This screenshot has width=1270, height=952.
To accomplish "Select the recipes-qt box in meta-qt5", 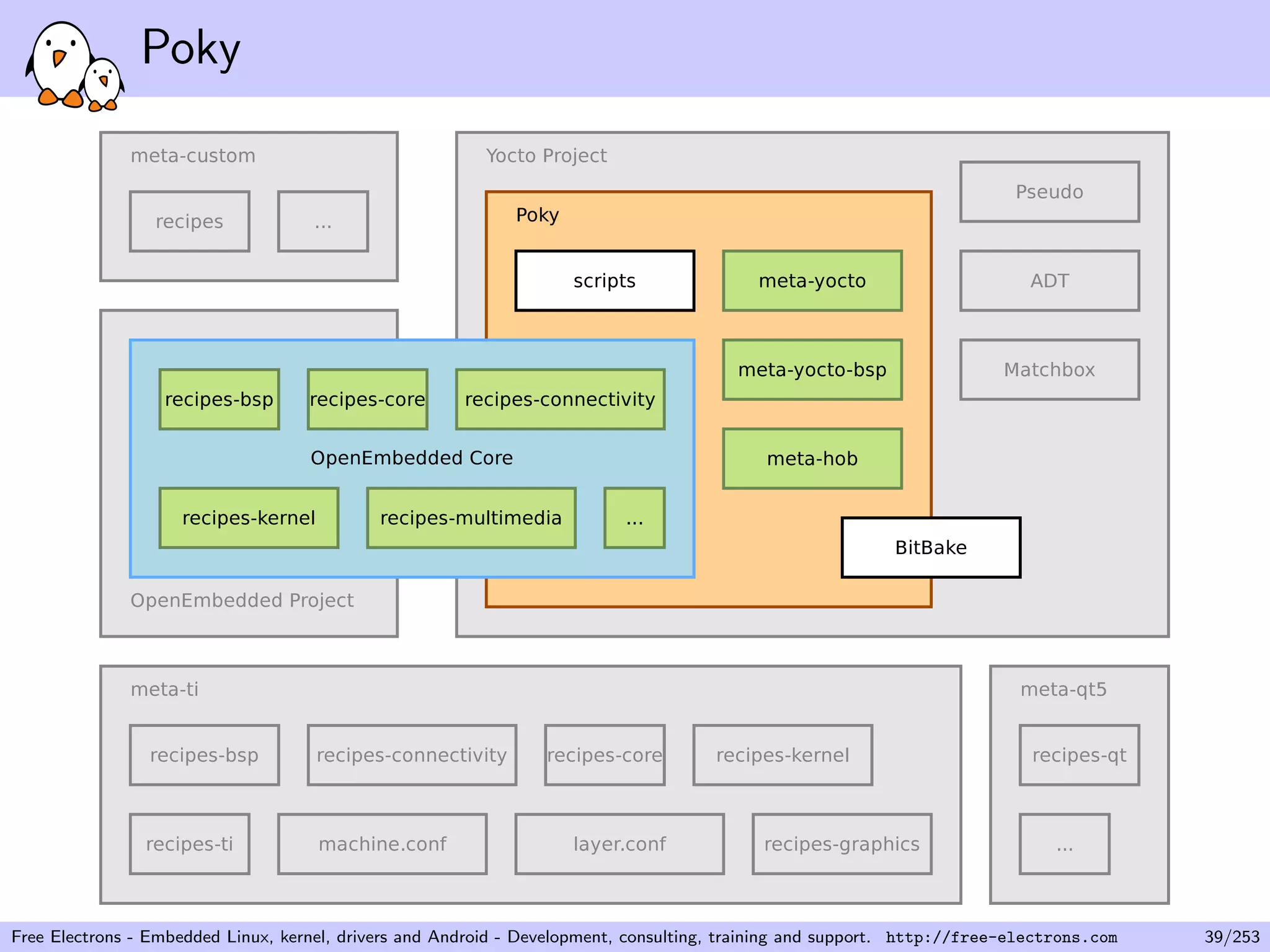I will click(x=1079, y=755).
